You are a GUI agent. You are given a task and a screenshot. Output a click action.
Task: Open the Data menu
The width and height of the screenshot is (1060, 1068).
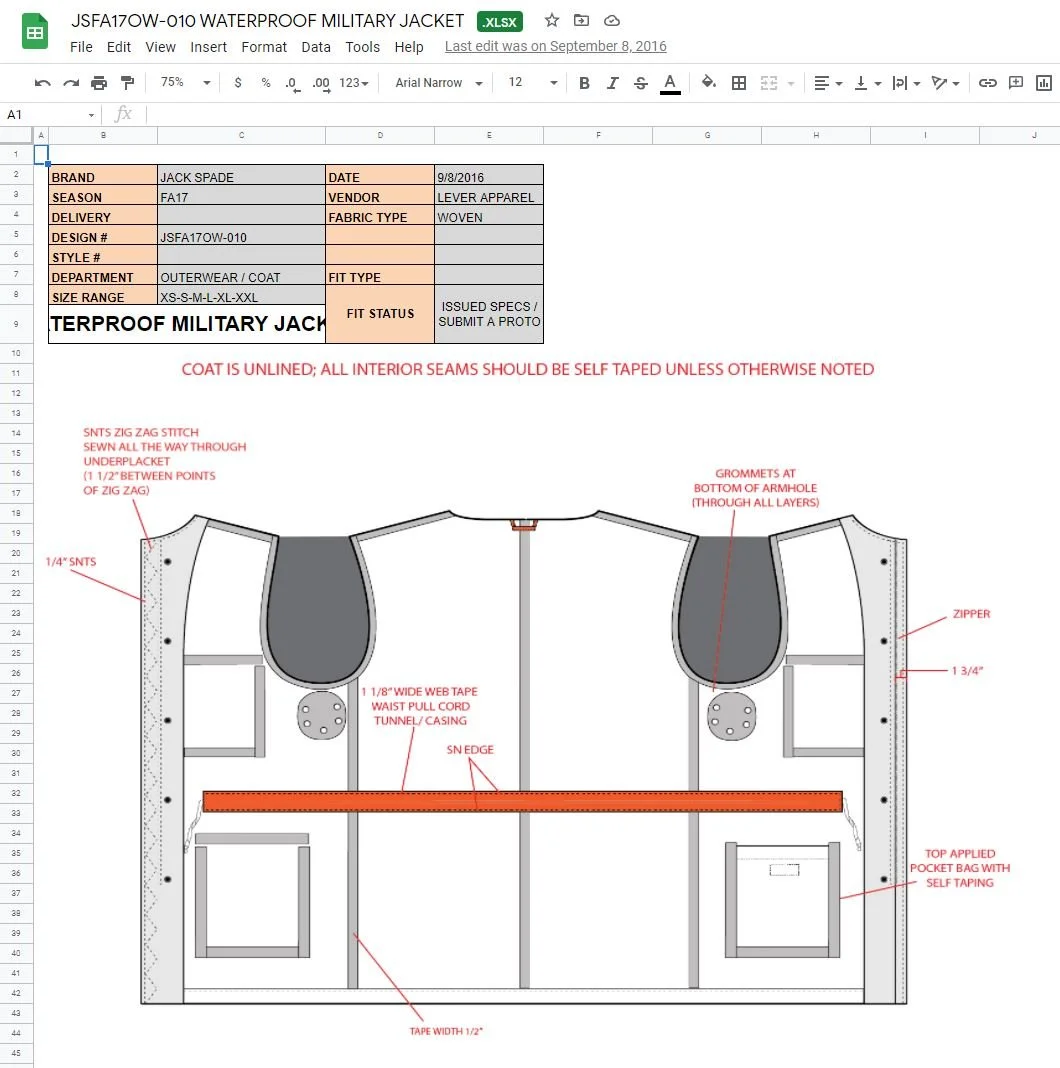pyautogui.click(x=315, y=47)
